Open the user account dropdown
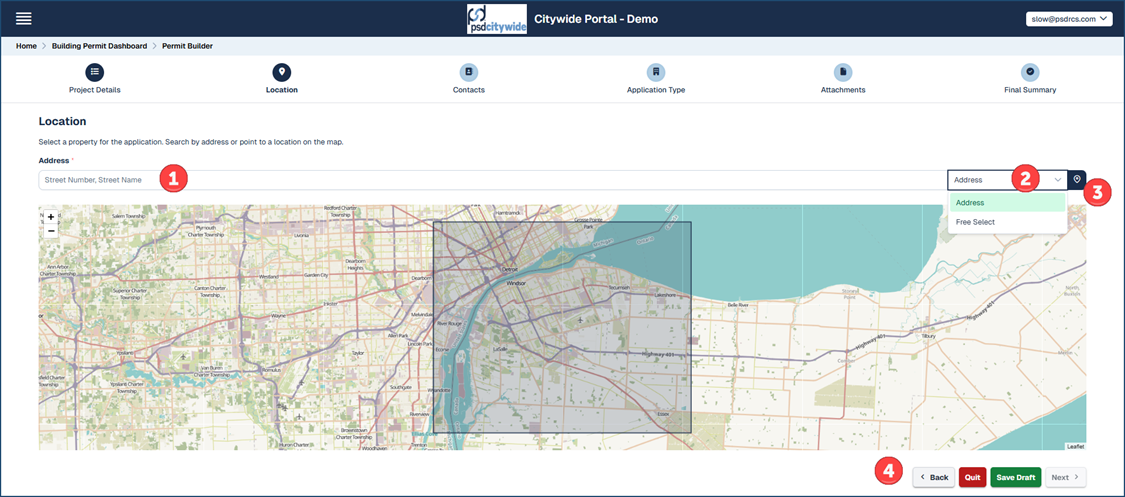The height and width of the screenshot is (497, 1125). (x=1069, y=19)
